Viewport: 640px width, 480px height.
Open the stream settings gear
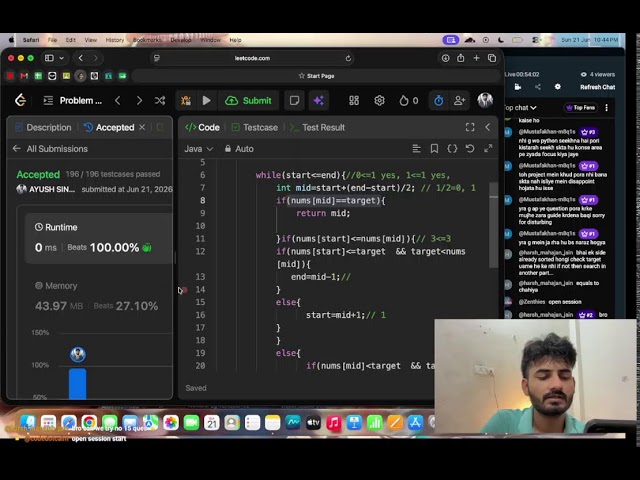click(558, 87)
